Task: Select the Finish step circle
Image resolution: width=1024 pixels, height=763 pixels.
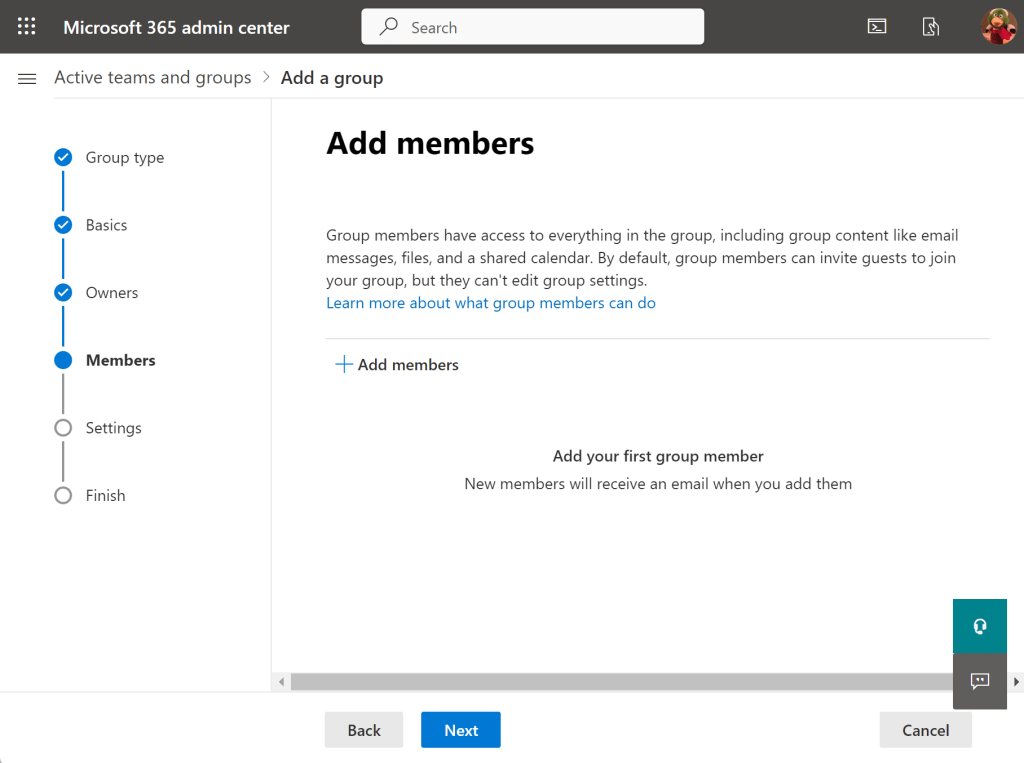Action: pyautogui.click(x=63, y=496)
